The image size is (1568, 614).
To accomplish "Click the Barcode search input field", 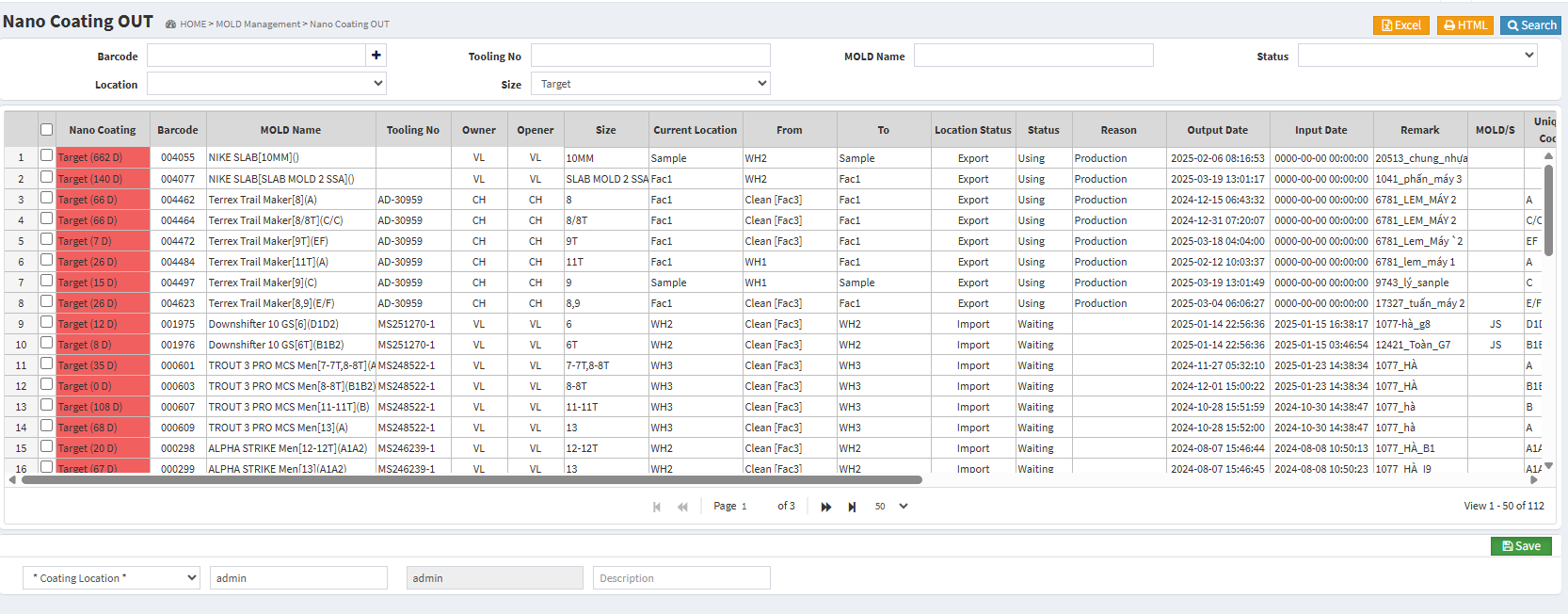I will pos(256,56).
